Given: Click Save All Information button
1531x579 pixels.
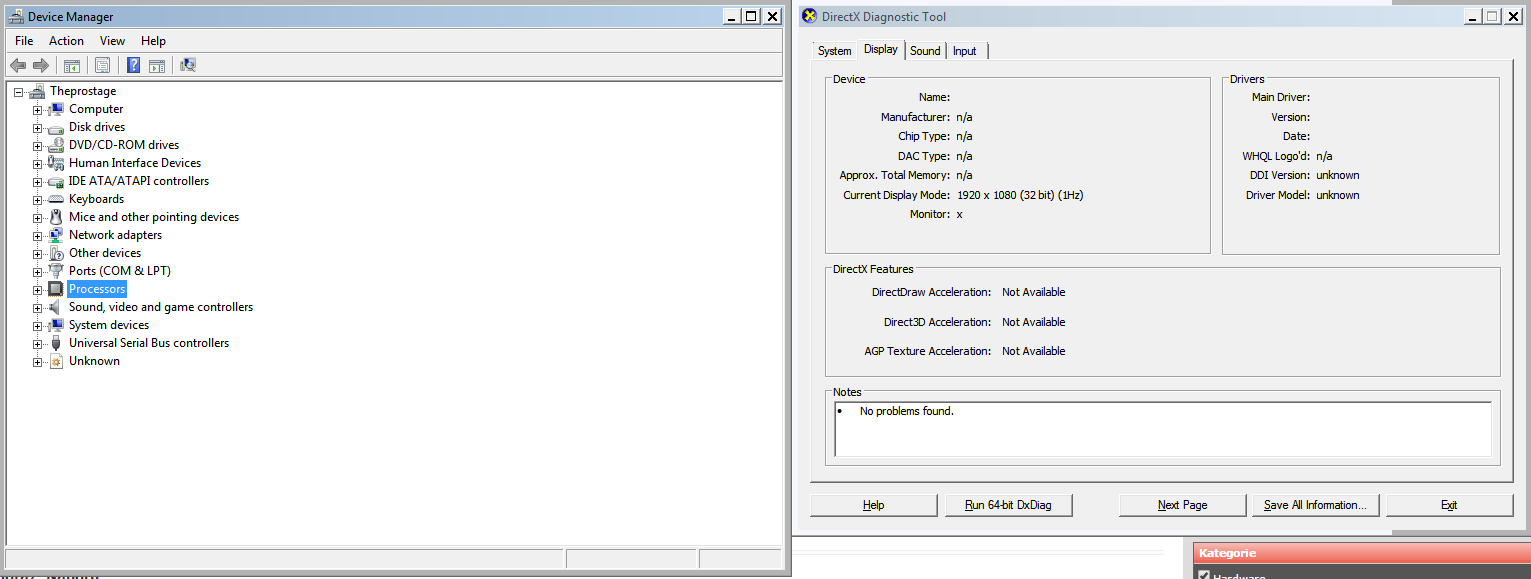Looking at the screenshot, I should pyautogui.click(x=1316, y=505).
